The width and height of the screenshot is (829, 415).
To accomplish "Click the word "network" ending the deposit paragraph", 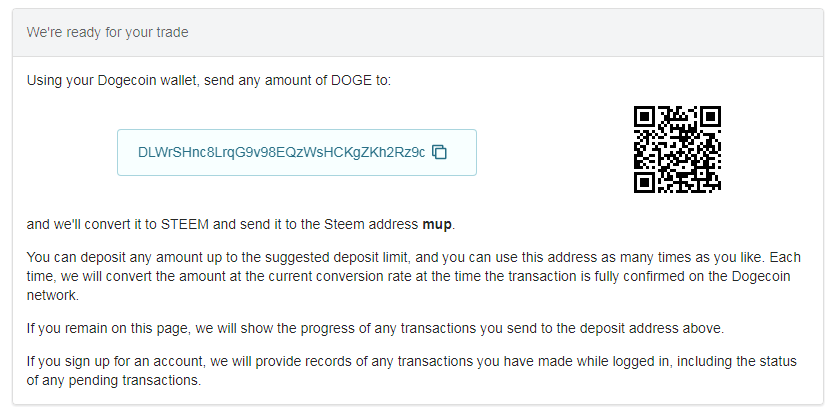I will [x=54, y=298].
